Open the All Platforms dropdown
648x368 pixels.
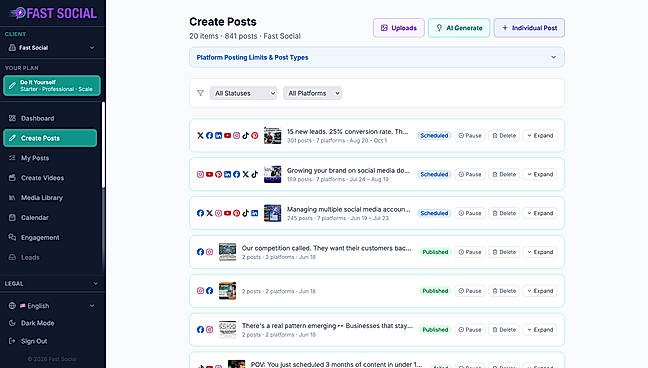[x=312, y=93]
